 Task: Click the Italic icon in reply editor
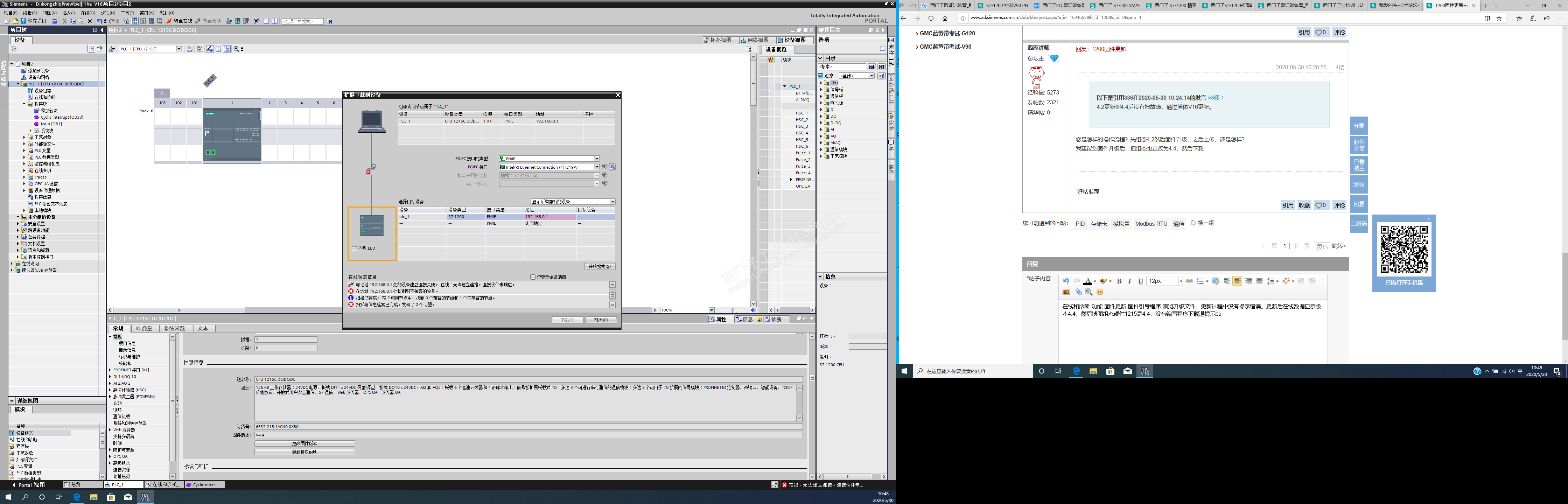pyautogui.click(x=1130, y=281)
